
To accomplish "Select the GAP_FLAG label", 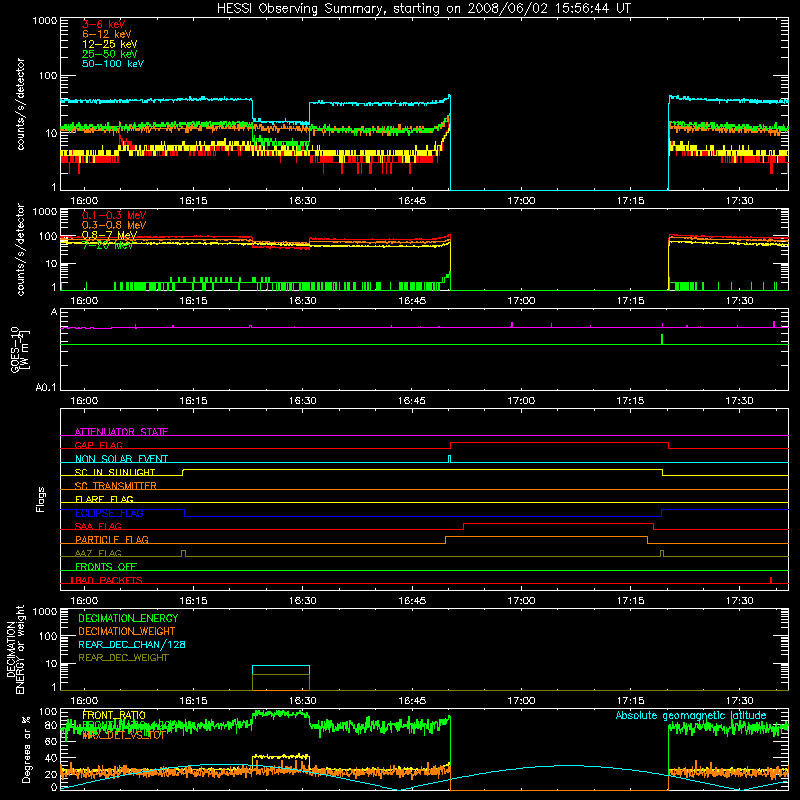I will pyautogui.click(x=98, y=445).
